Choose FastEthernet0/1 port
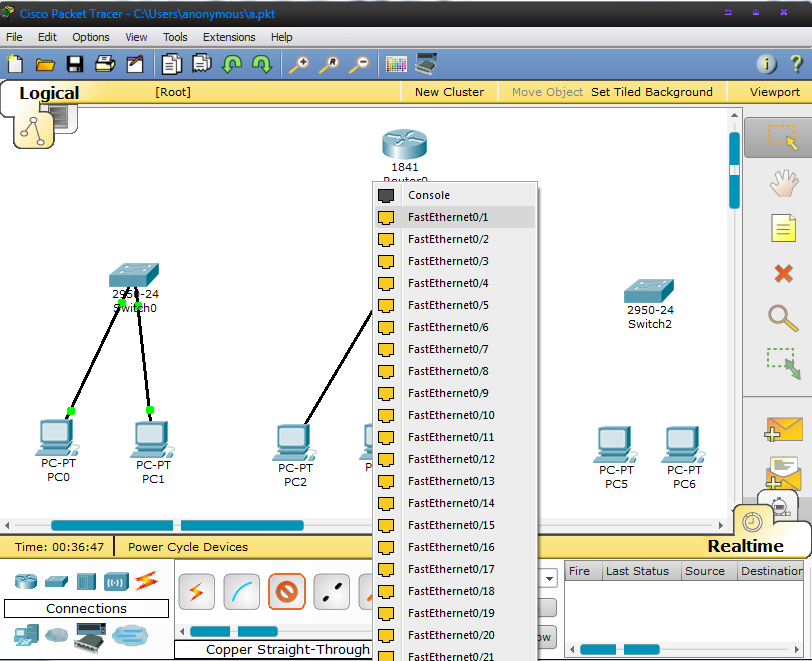The width and height of the screenshot is (812, 661). coord(455,217)
